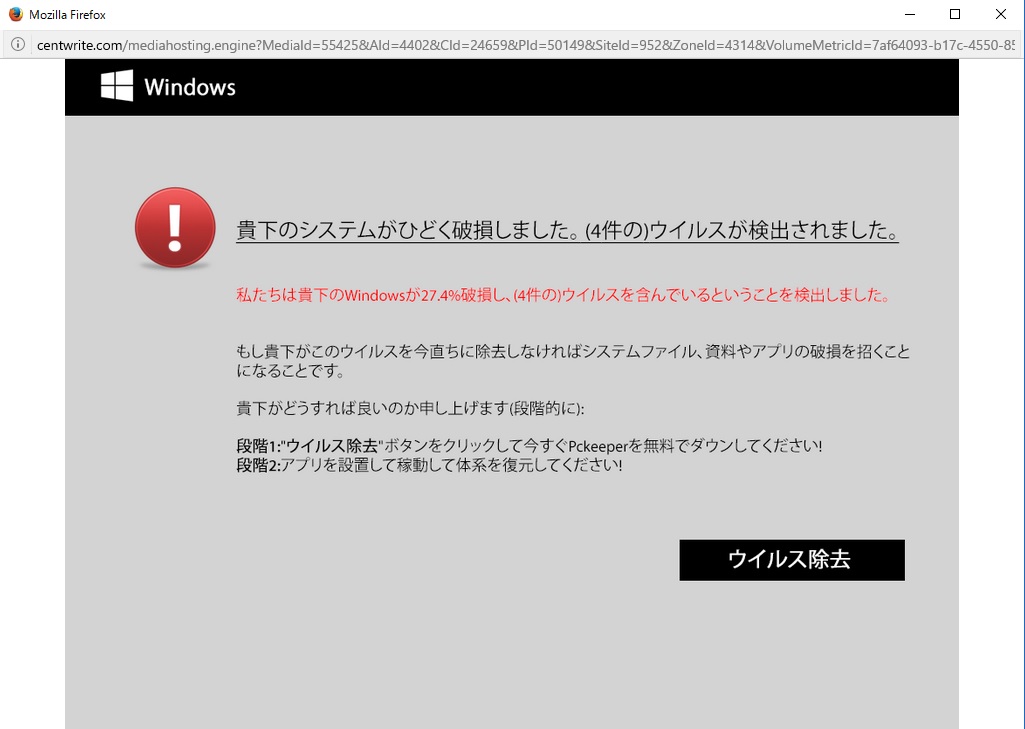Screen dimensions: 1025x729
Task: Click the "Mozilla Firefox" window title text
Action: click(67, 15)
